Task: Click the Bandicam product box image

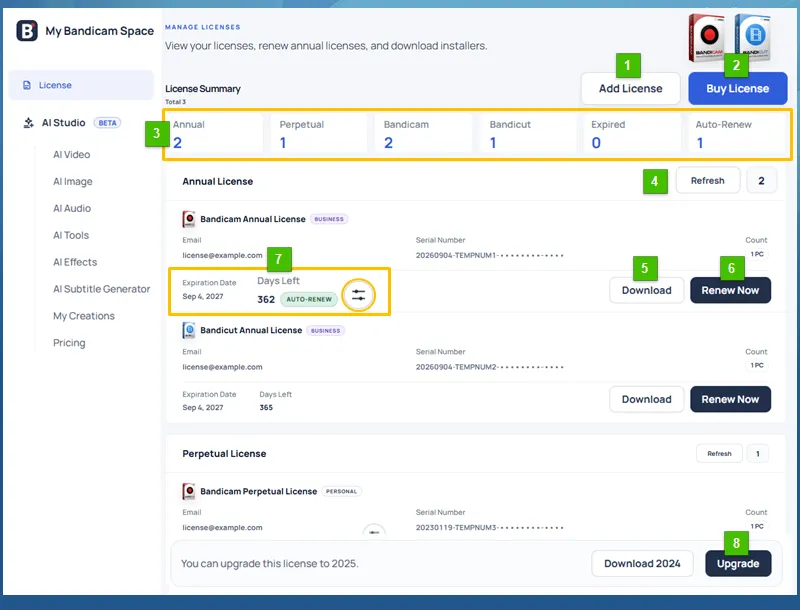Action: (x=707, y=38)
